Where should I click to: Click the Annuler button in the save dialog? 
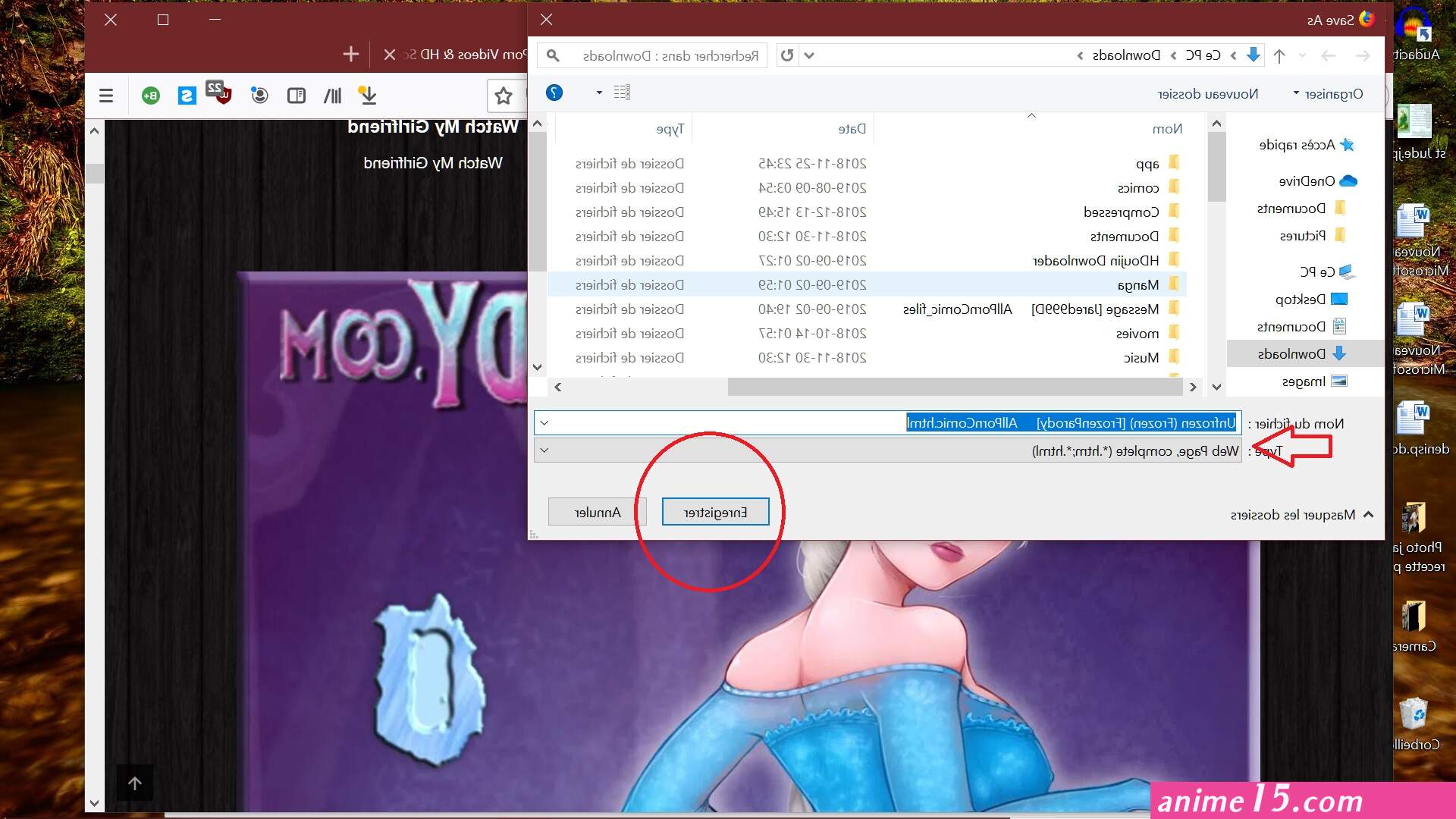[x=597, y=512]
